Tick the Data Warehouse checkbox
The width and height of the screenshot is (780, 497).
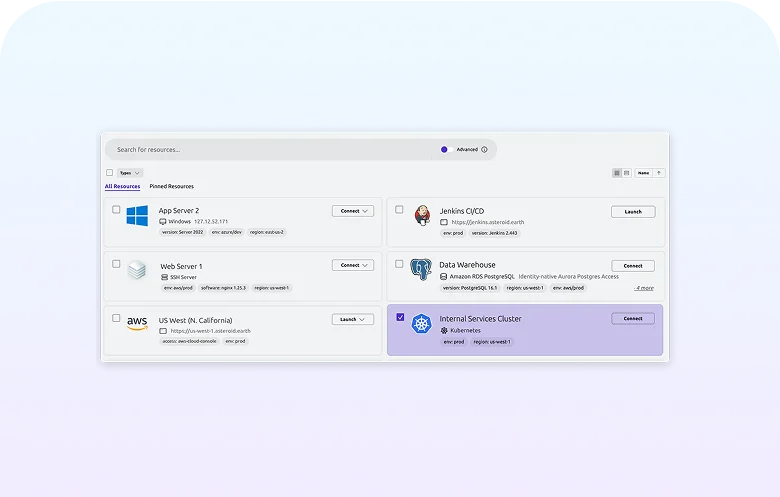(400, 264)
